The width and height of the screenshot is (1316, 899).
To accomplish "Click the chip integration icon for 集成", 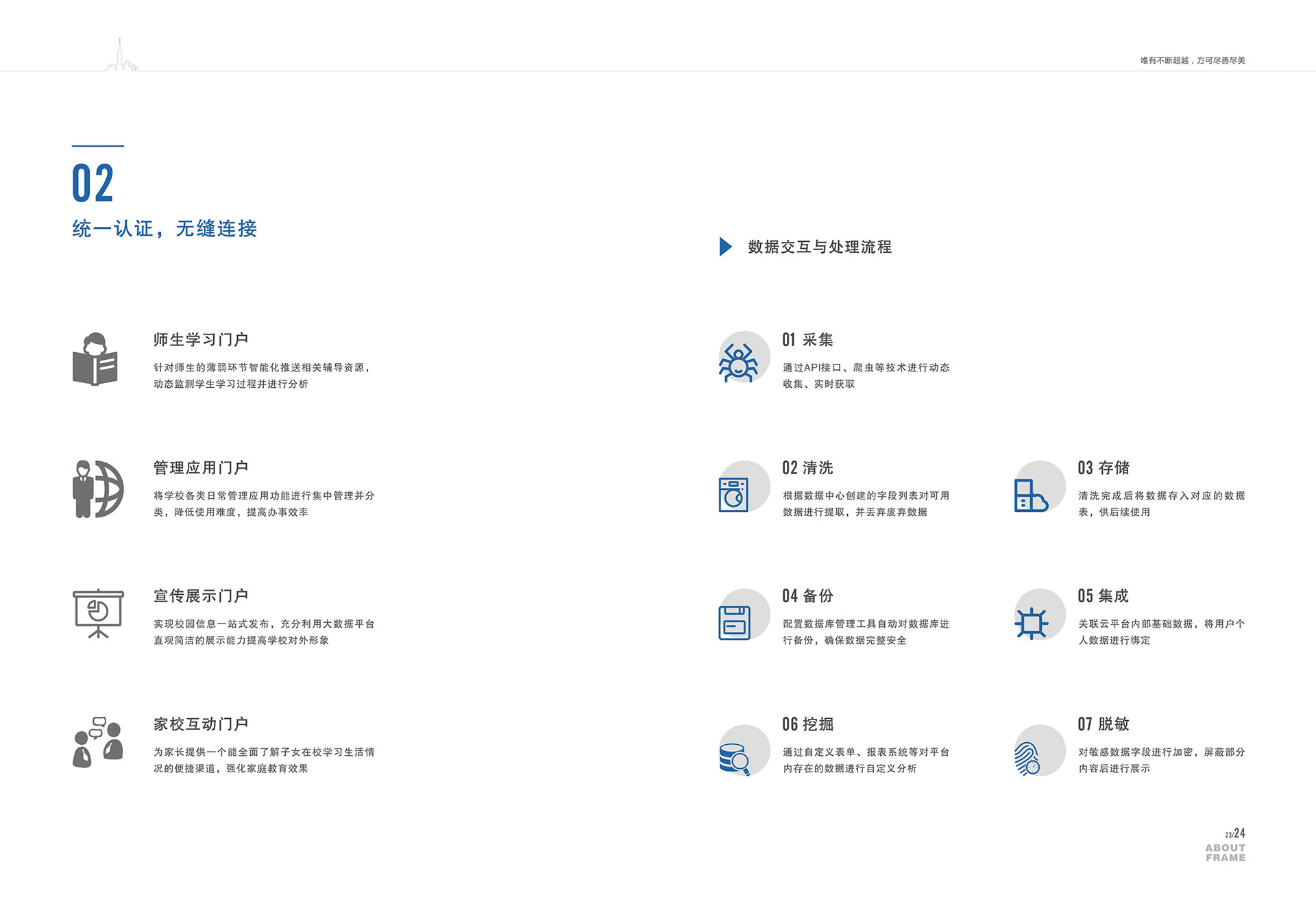I will [1031, 623].
